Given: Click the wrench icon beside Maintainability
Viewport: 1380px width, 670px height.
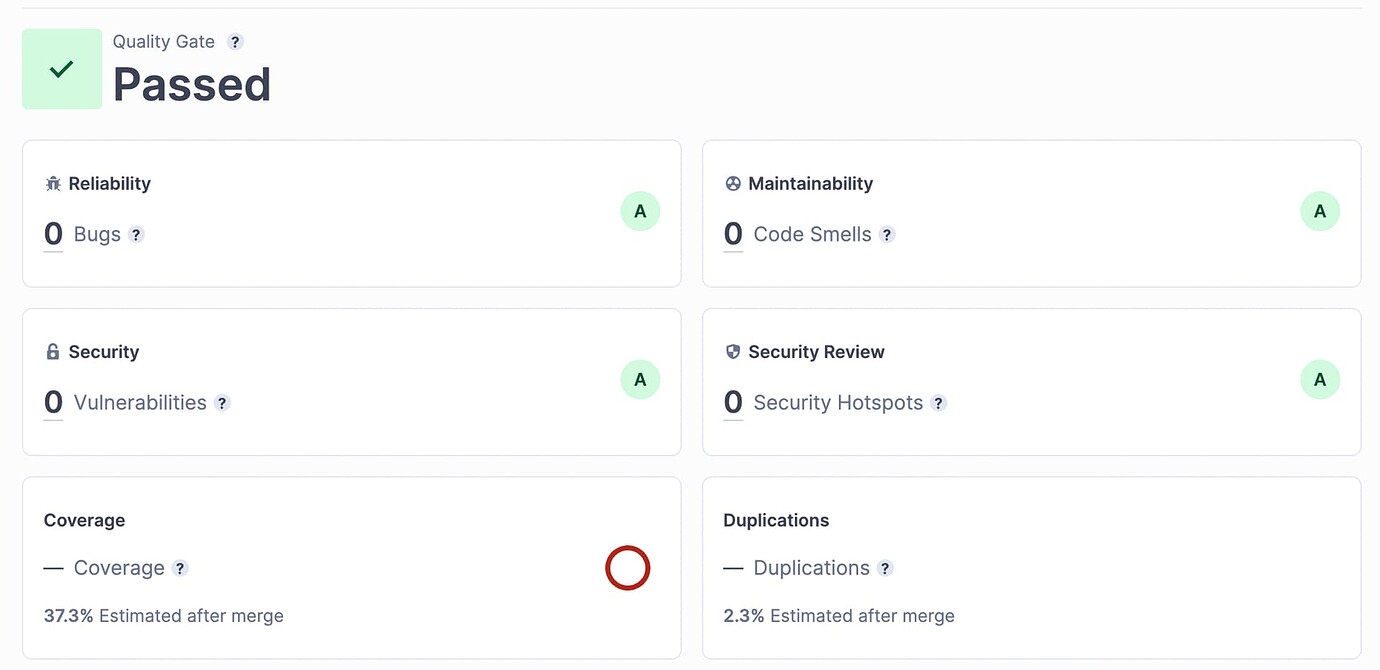Looking at the screenshot, I should coord(732,183).
